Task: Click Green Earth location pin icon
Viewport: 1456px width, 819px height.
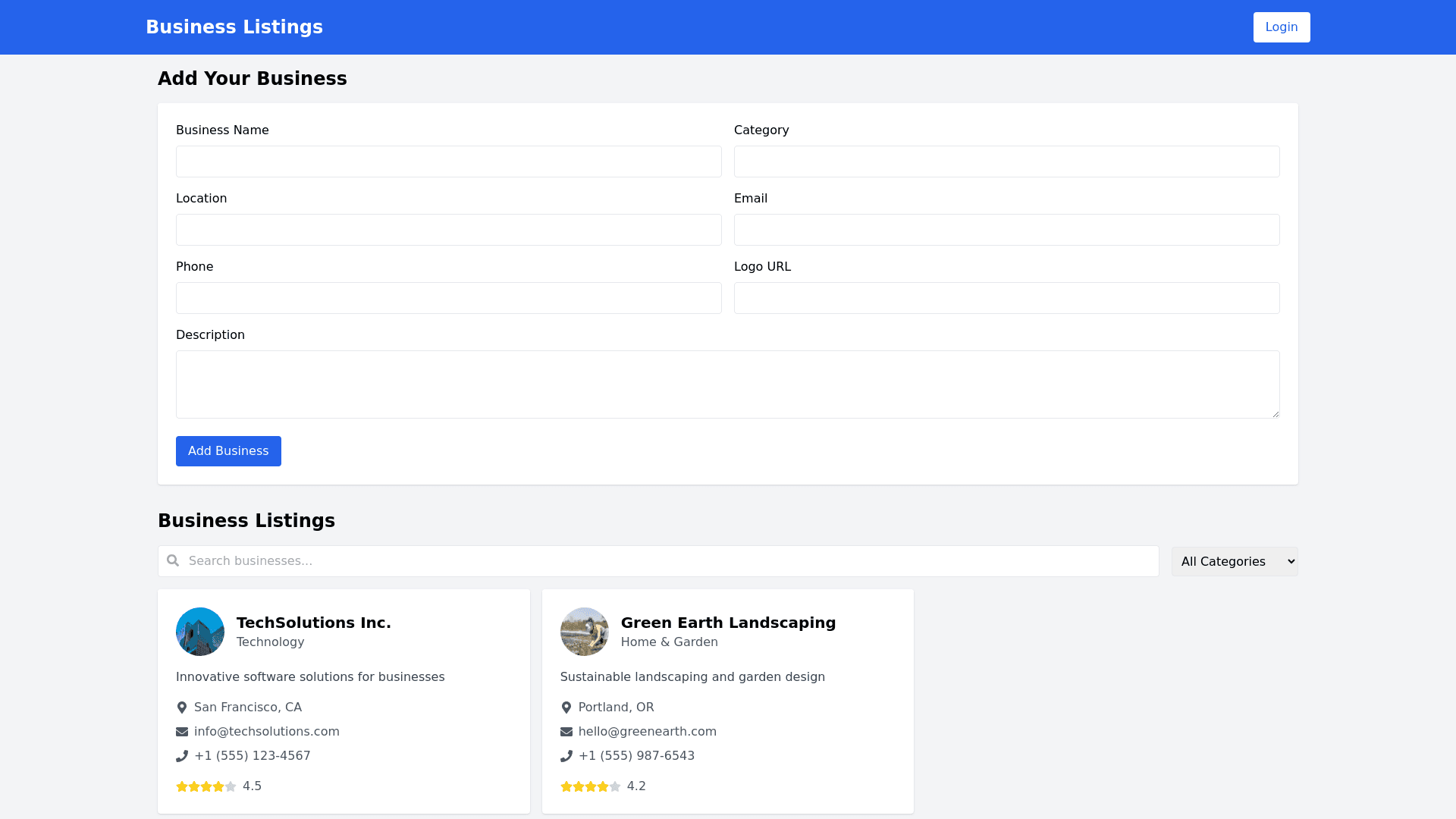Action: coord(566,708)
